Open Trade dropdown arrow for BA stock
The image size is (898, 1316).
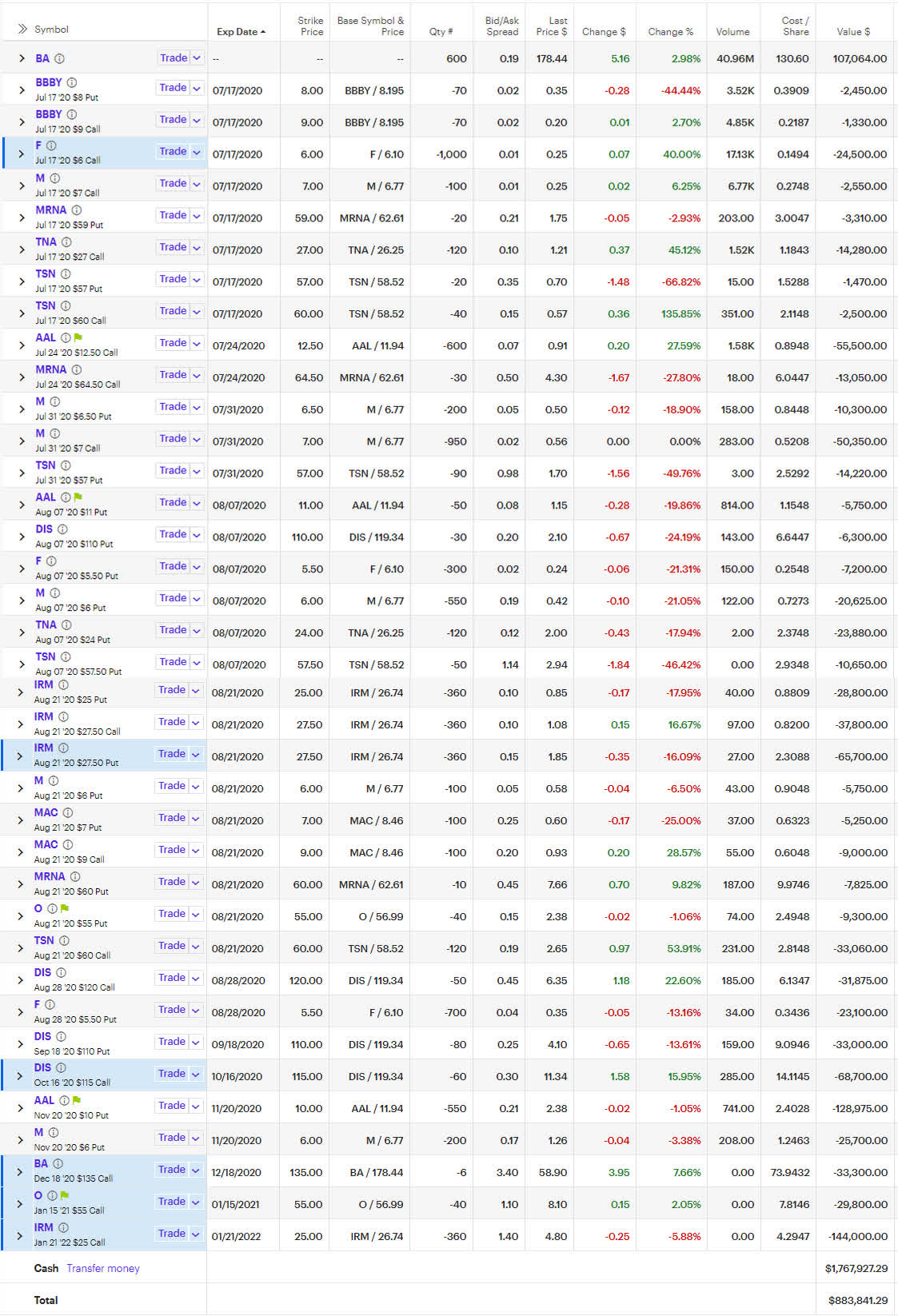(x=197, y=58)
